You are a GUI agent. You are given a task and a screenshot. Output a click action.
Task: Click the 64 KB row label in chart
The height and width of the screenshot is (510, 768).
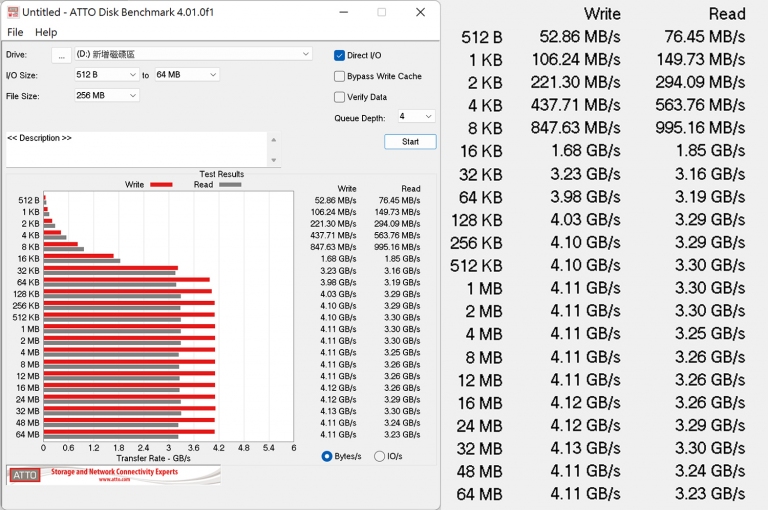coord(28,282)
